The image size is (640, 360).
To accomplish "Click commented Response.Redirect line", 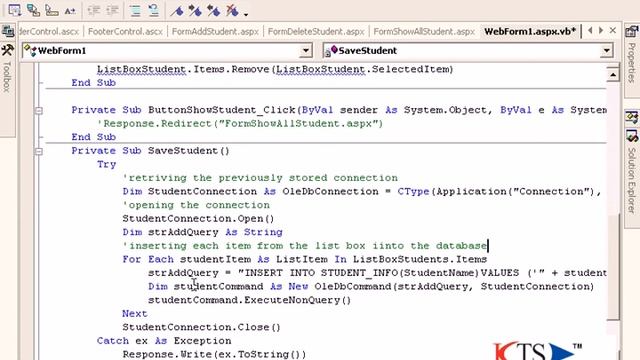I will point(240,124).
